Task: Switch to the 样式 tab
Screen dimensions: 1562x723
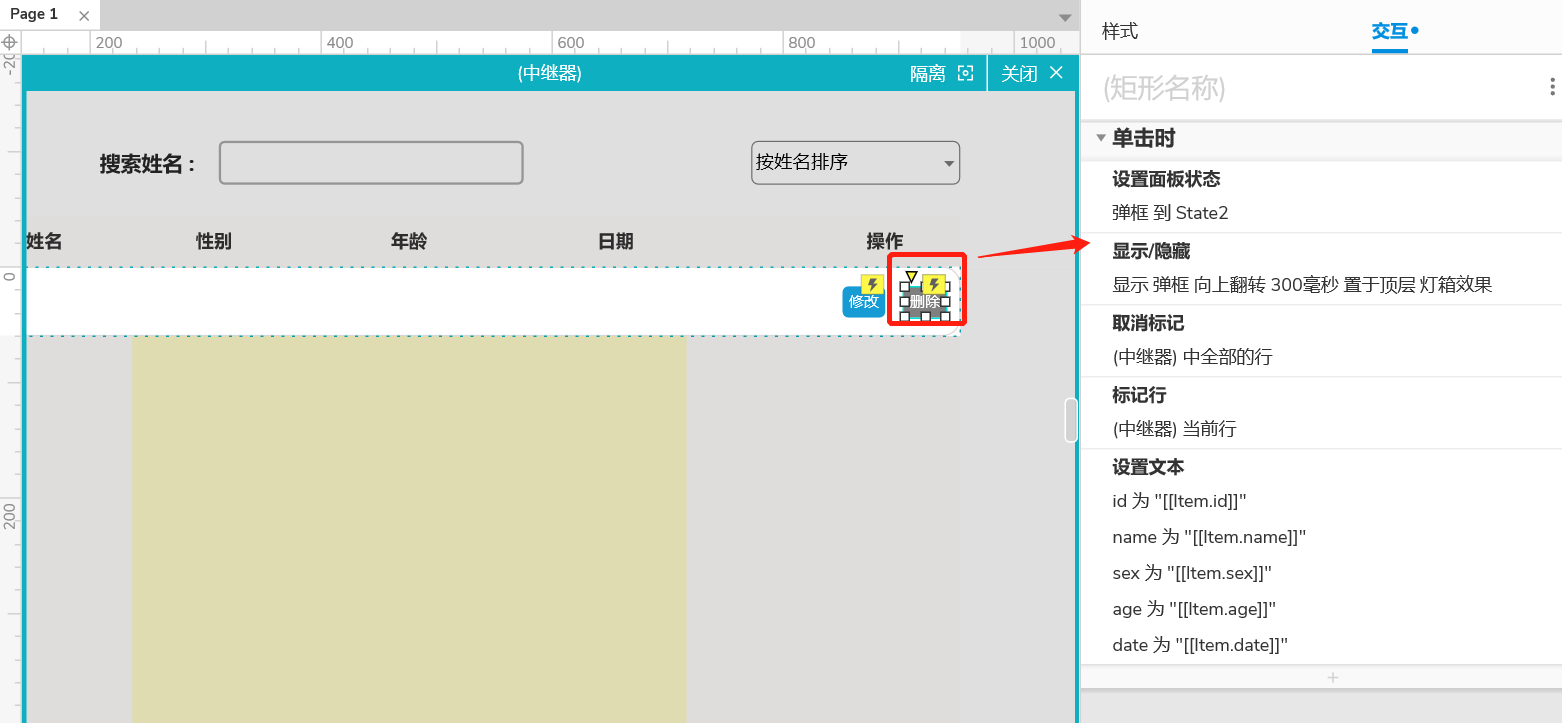Action: [1120, 31]
